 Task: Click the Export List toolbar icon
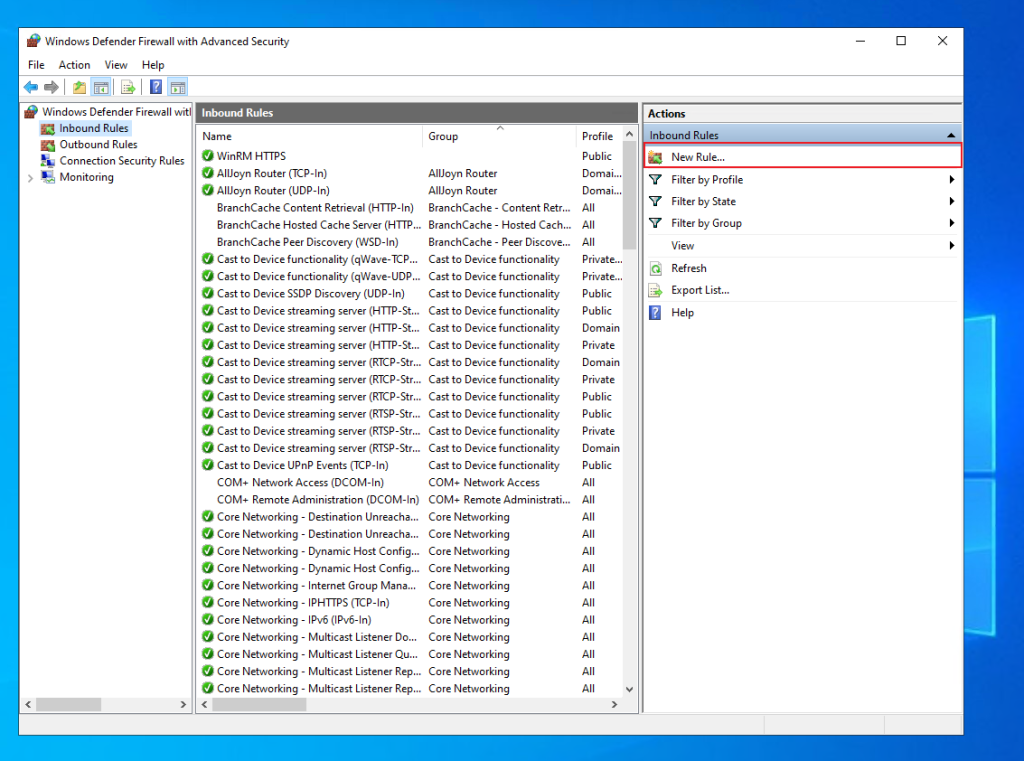click(129, 87)
